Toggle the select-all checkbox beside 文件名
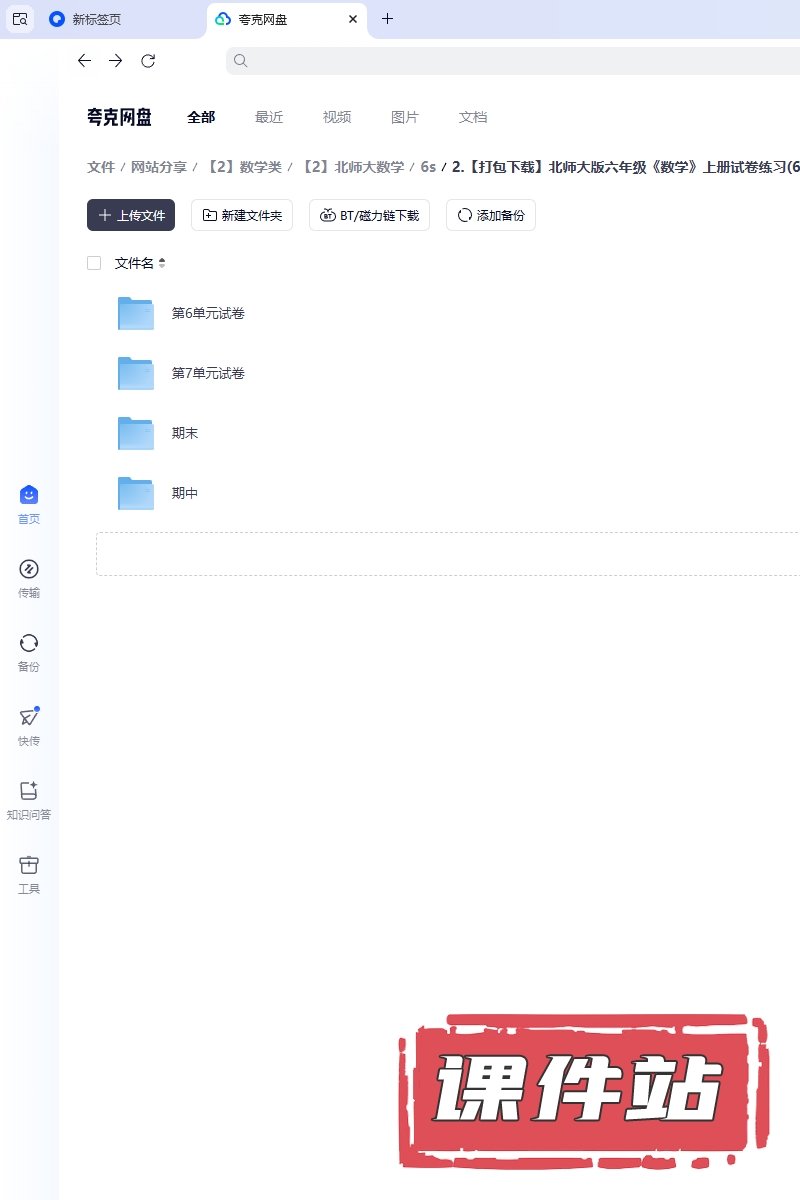The width and height of the screenshot is (800, 1200). (94, 263)
